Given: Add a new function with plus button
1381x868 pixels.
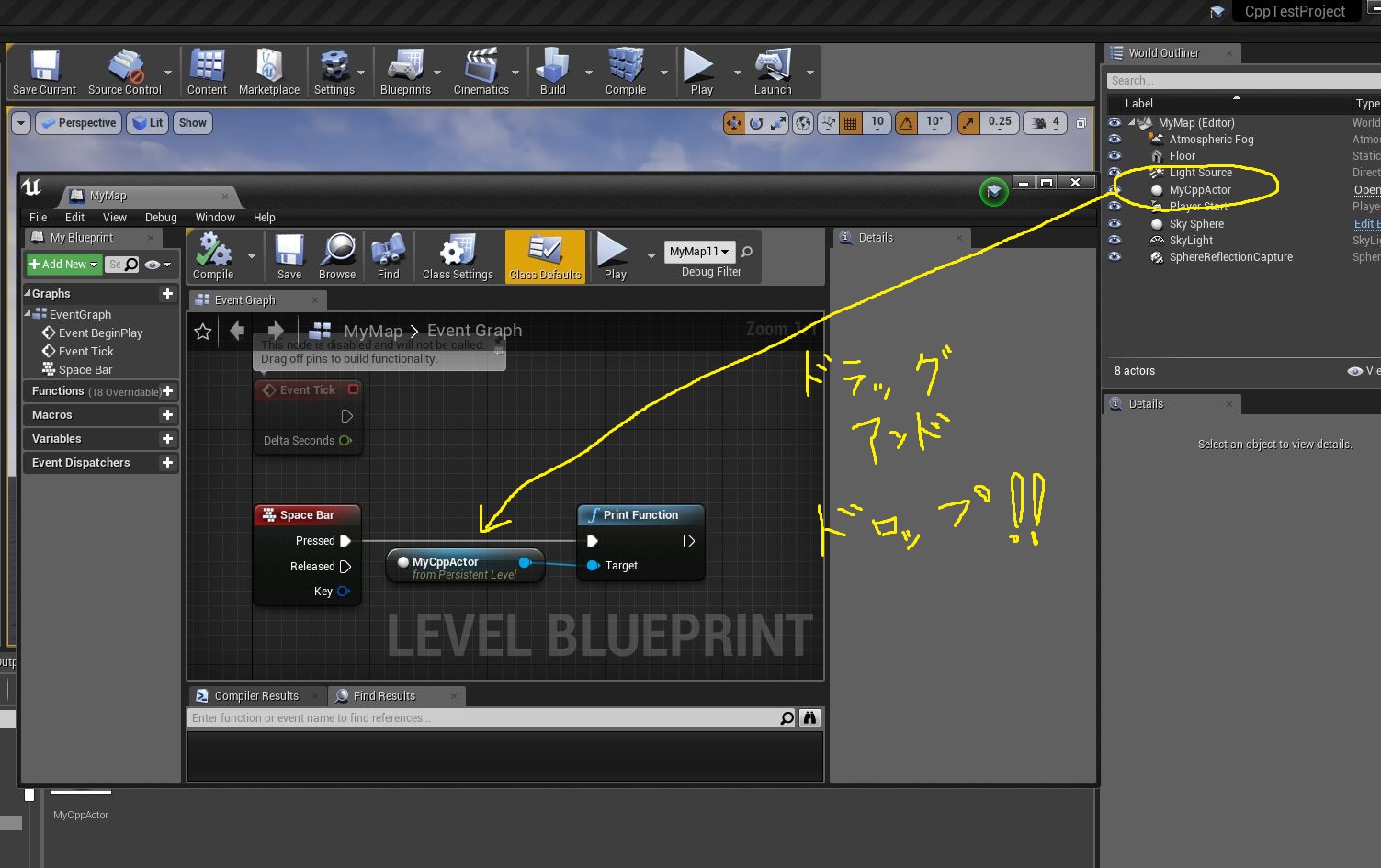Looking at the screenshot, I should tap(167, 391).
